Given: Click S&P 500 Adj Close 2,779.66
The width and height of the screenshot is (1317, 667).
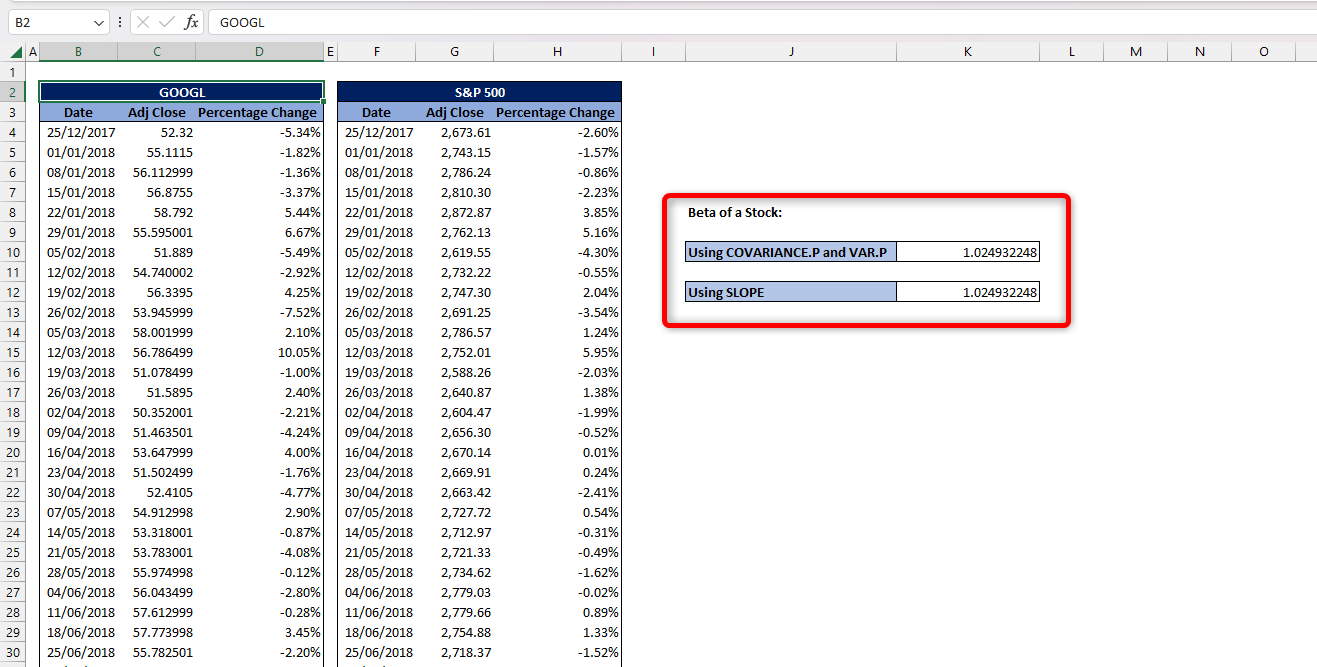Looking at the screenshot, I should tap(454, 612).
